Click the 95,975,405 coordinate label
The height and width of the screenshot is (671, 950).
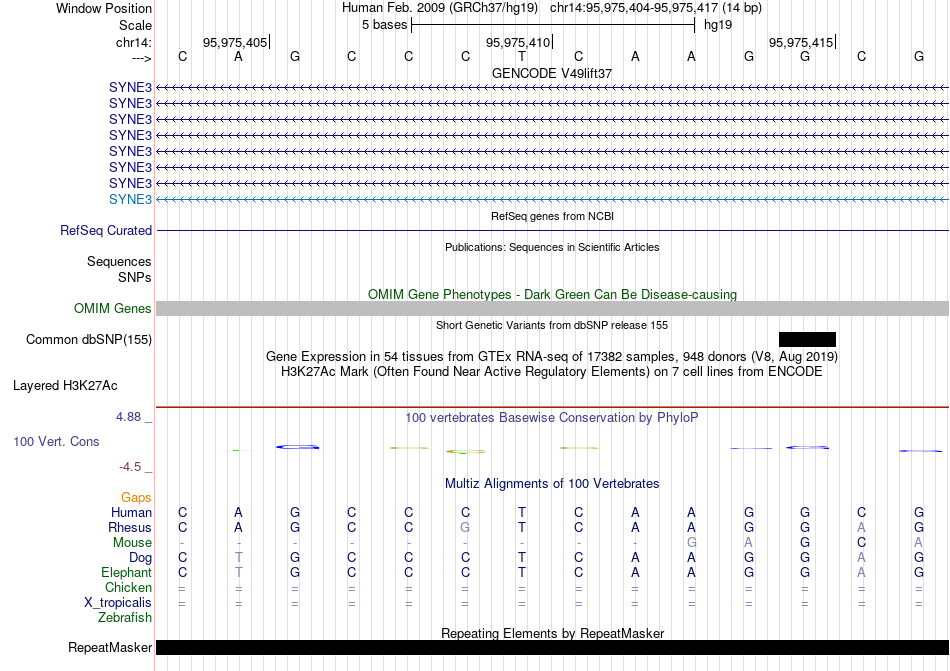[235, 42]
